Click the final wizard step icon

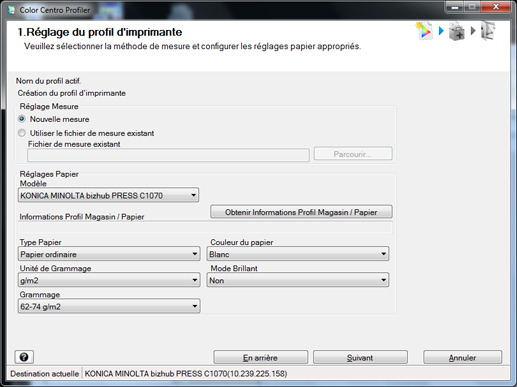(488, 31)
